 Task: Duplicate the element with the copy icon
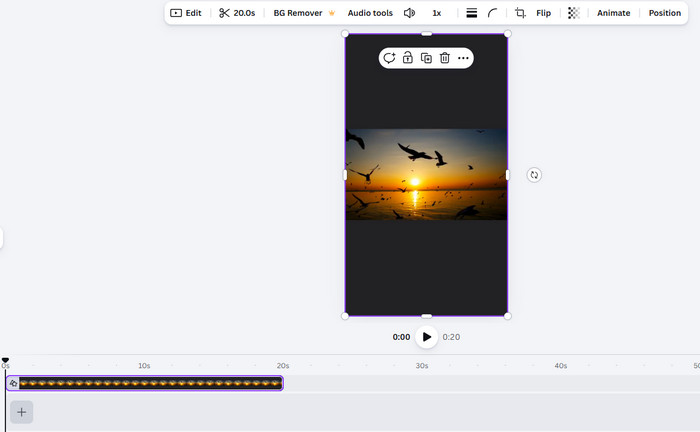pos(426,58)
